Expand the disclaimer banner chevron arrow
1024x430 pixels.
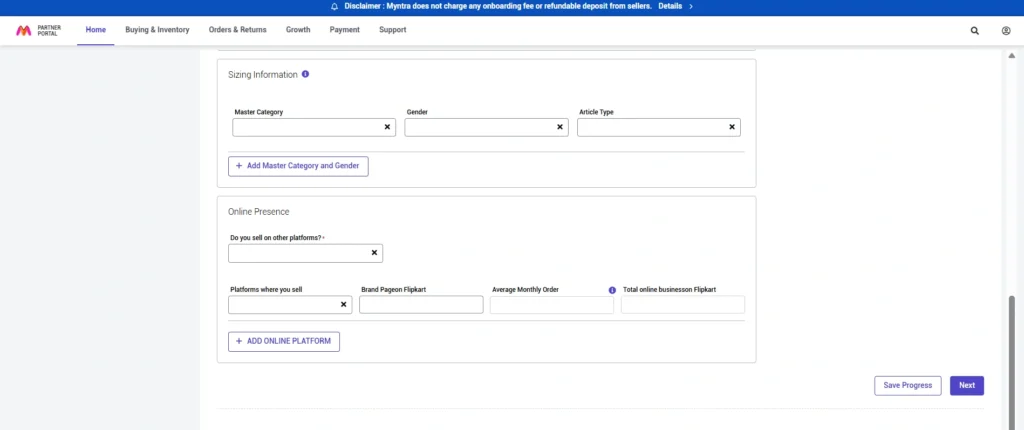[x=691, y=6]
